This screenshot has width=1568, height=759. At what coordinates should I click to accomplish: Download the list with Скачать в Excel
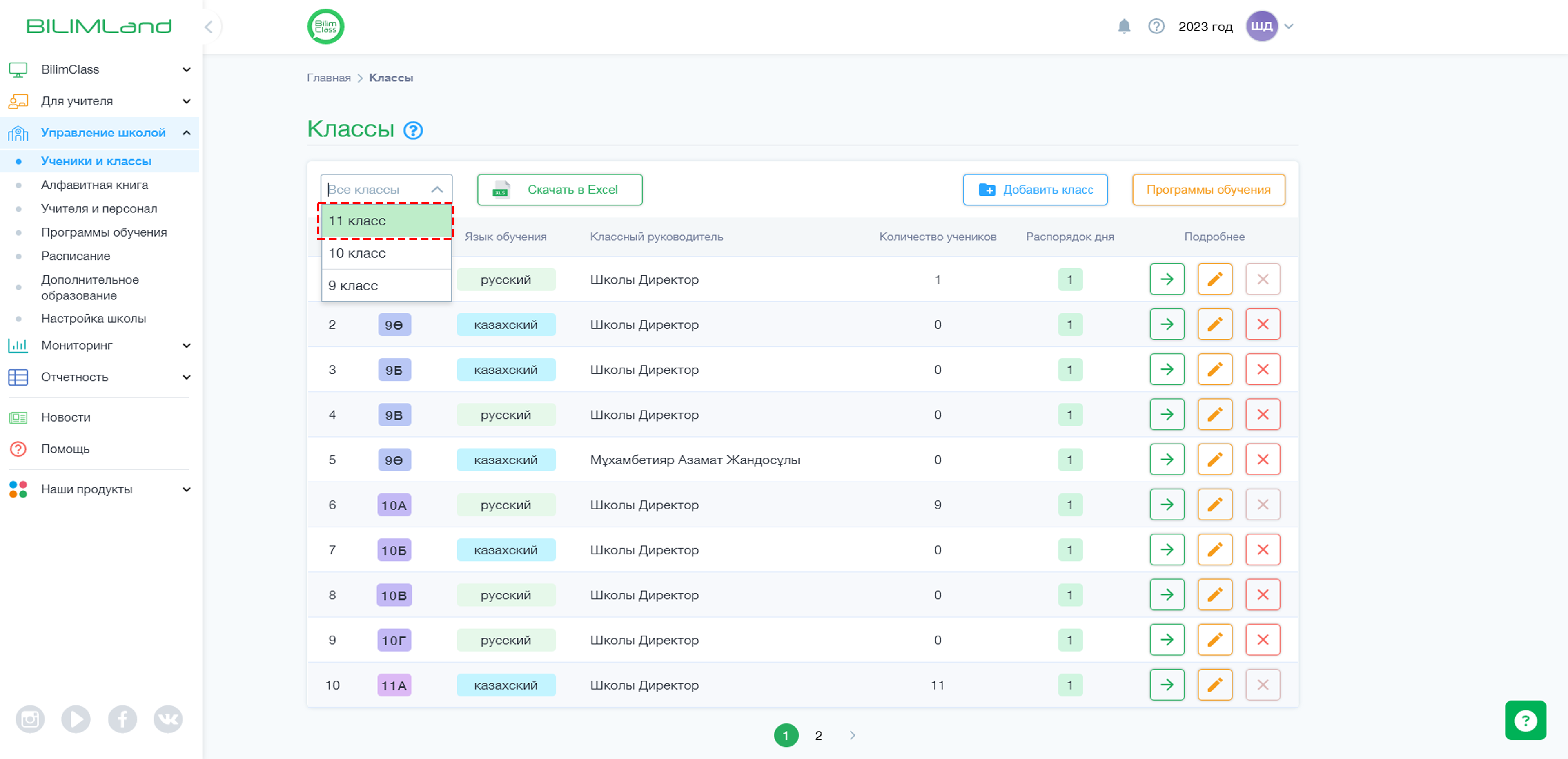click(x=559, y=190)
